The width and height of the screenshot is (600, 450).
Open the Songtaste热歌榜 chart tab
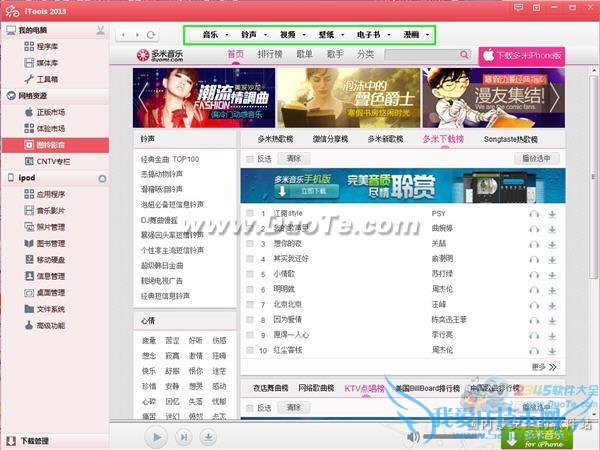[x=510, y=139]
